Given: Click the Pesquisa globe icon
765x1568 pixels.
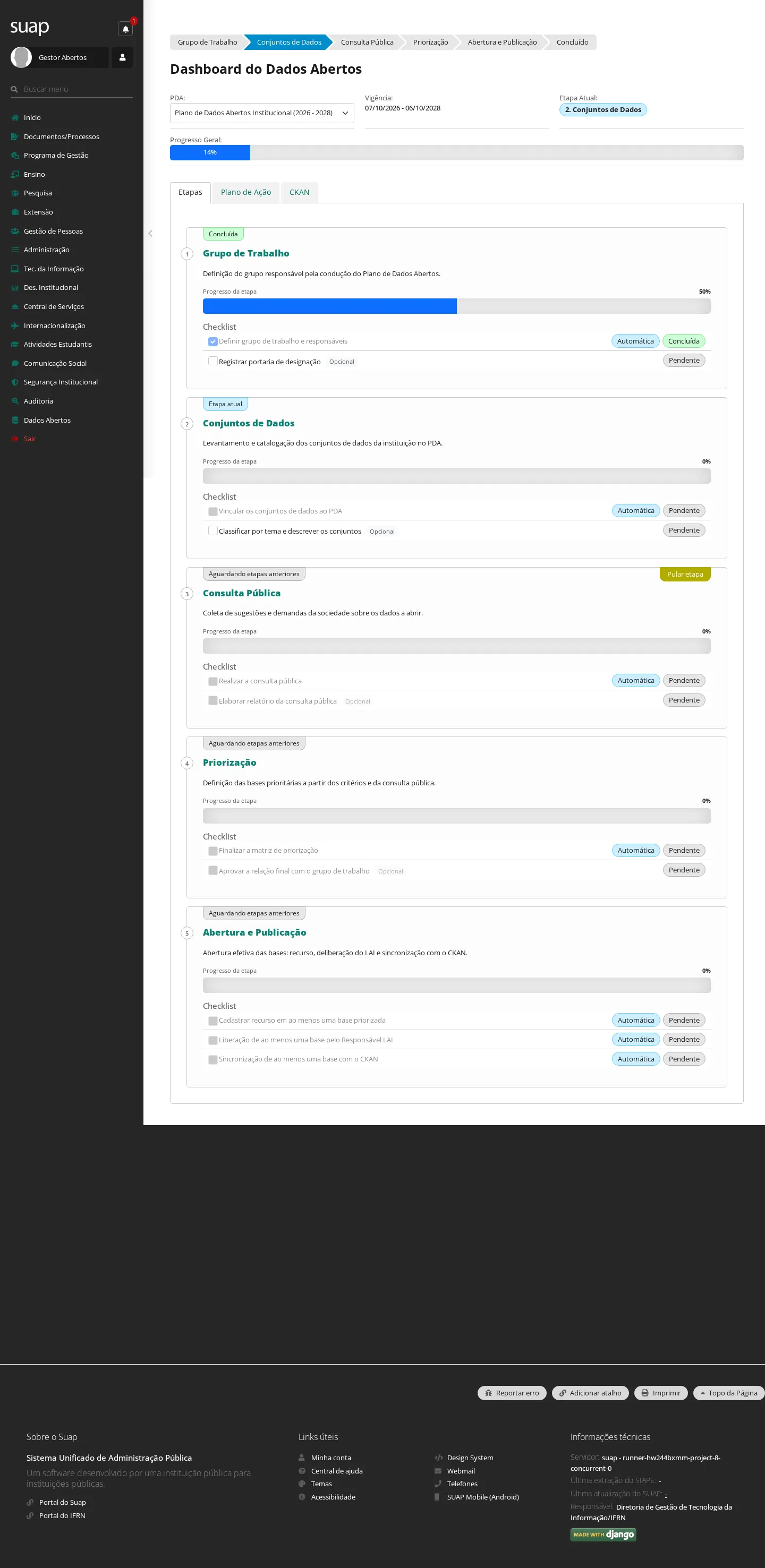Looking at the screenshot, I should click(x=15, y=193).
